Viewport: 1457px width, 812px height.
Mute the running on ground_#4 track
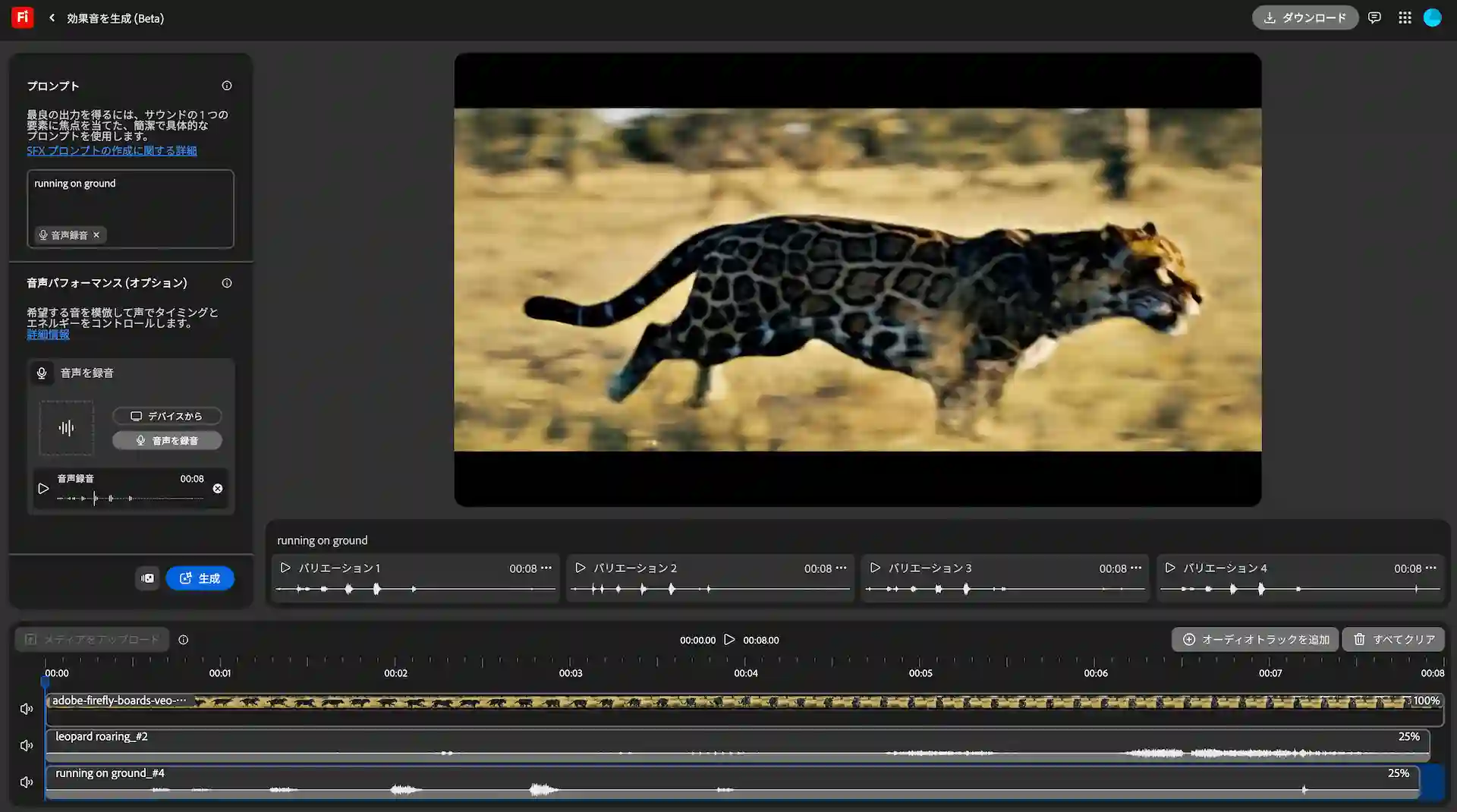27,782
